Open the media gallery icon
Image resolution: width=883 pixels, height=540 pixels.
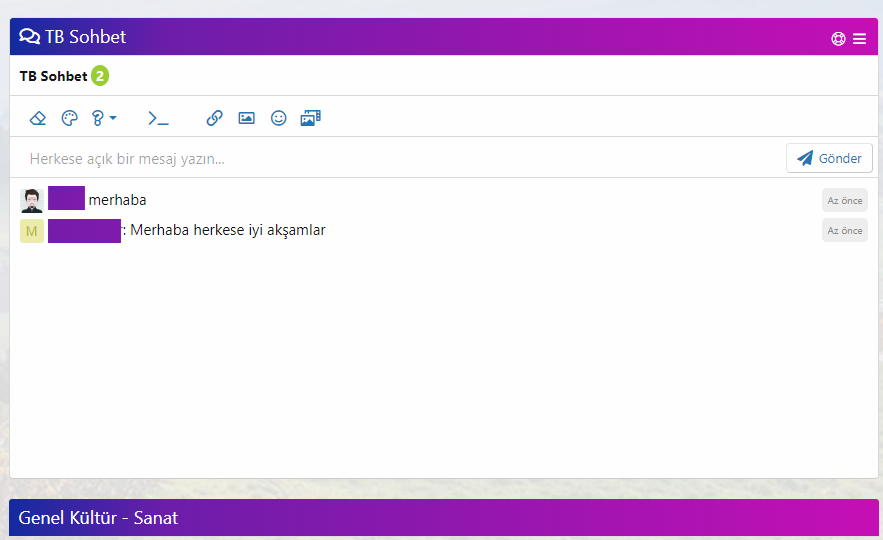310,118
